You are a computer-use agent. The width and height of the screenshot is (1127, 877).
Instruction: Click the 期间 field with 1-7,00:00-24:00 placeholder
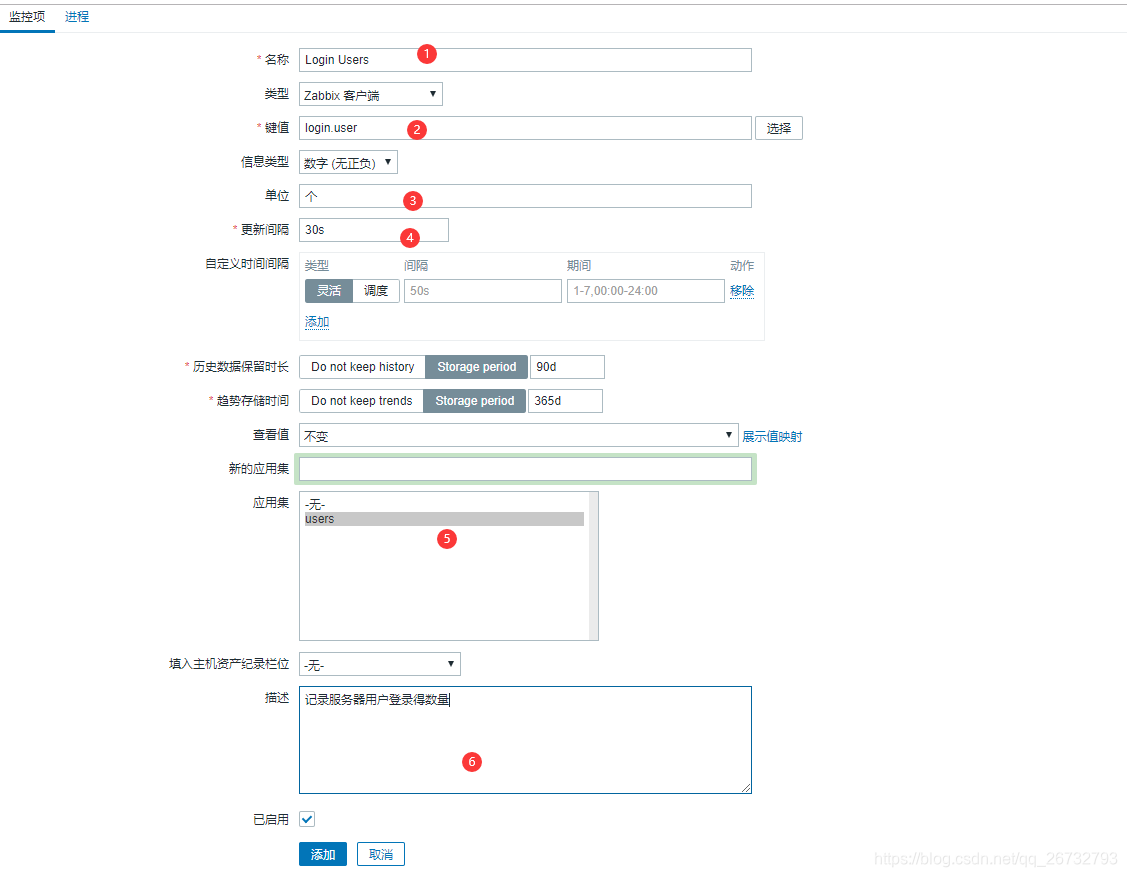(645, 290)
